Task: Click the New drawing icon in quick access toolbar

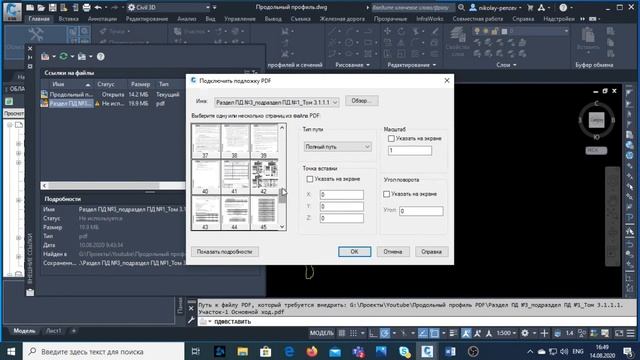Action: point(30,7)
